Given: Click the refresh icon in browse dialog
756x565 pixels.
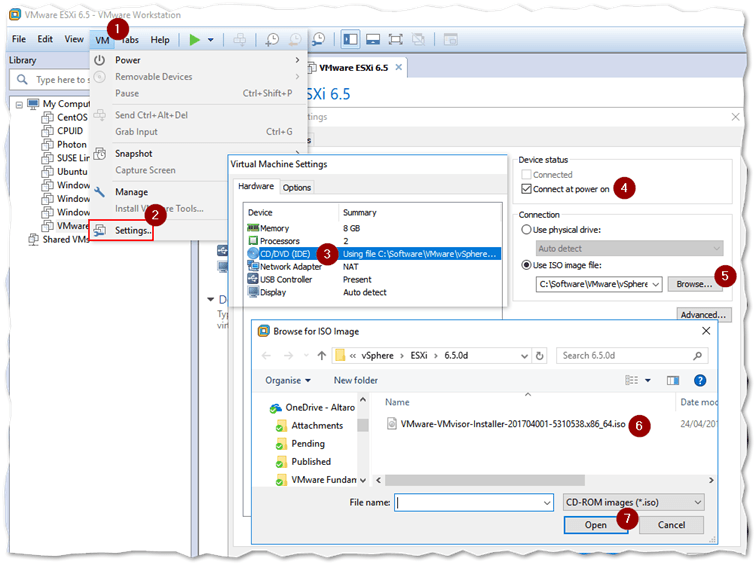Looking at the screenshot, I should point(540,356).
